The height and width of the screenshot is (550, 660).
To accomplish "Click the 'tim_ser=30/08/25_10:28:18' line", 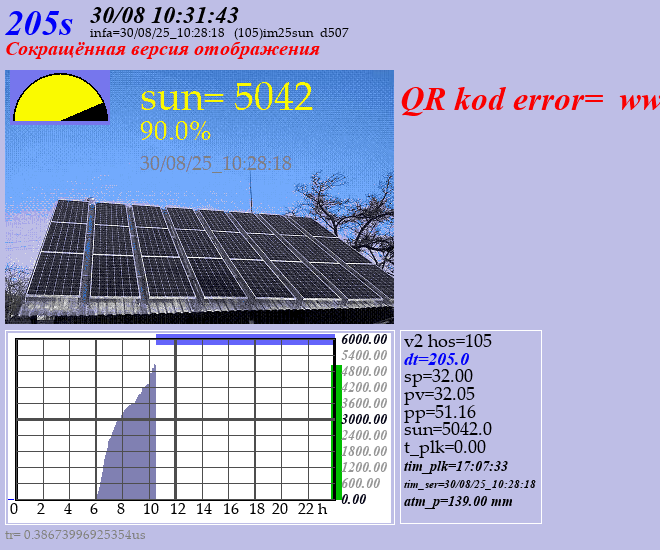I will tap(470, 484).
